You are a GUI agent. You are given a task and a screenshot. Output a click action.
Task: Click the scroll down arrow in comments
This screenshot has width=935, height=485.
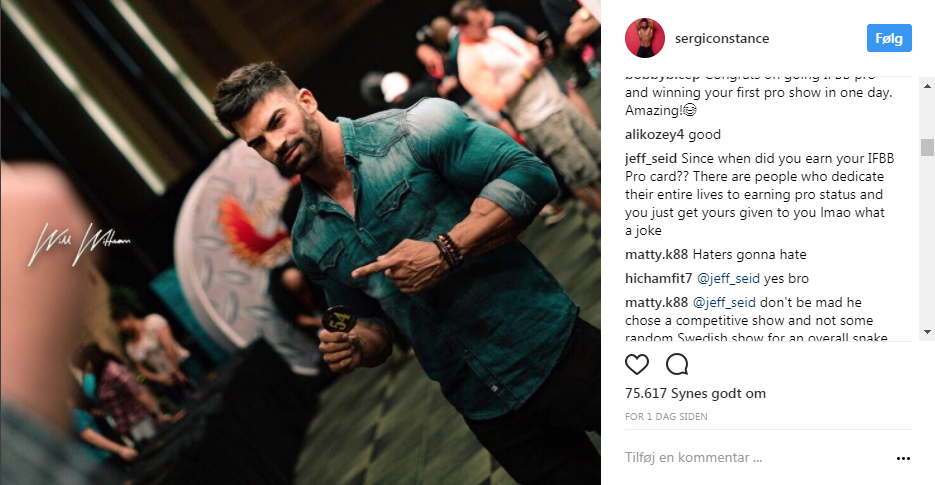pos(927,332)
